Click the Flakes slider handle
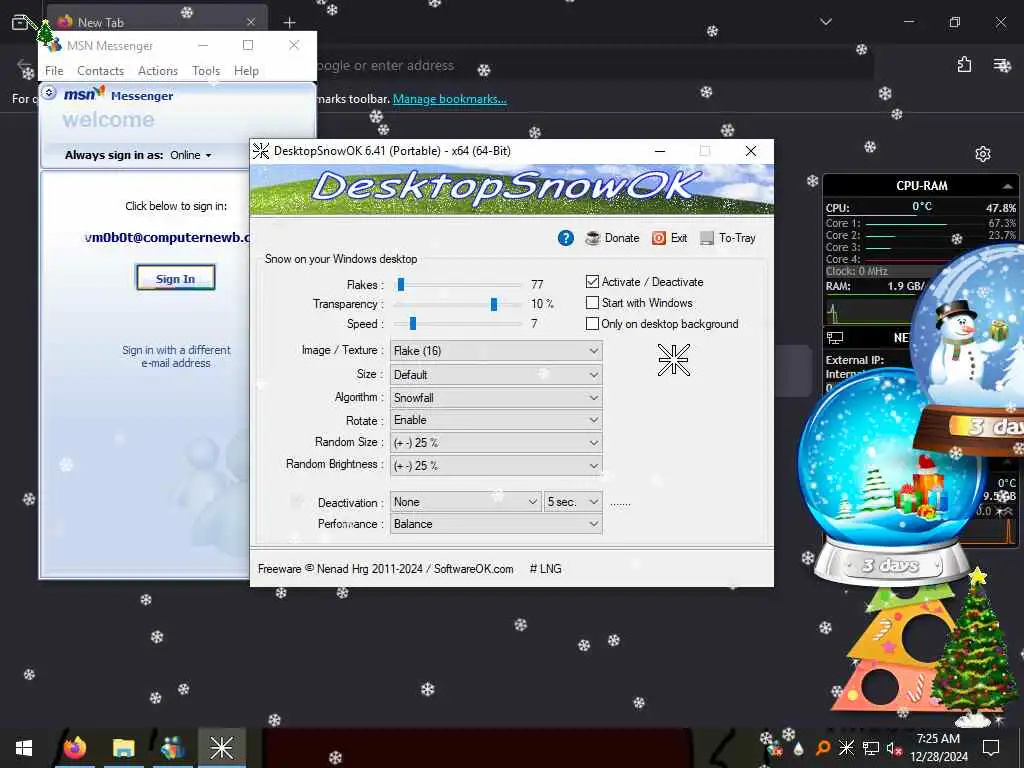Viewport: 1024px width, 768px height. point(401,284)
